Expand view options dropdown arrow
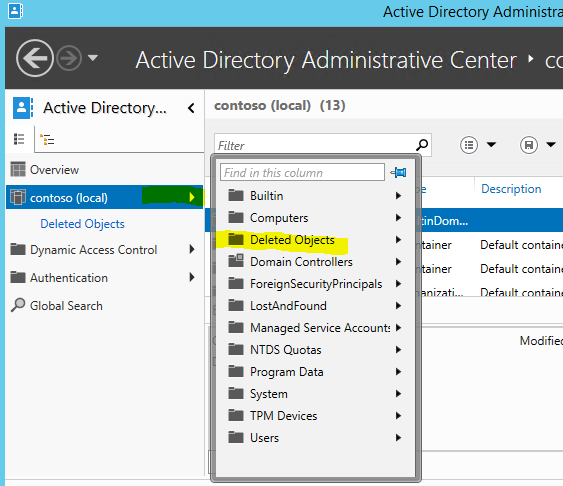Image resolution: width=563 pixels, height=486 pixels. [491, 145]
